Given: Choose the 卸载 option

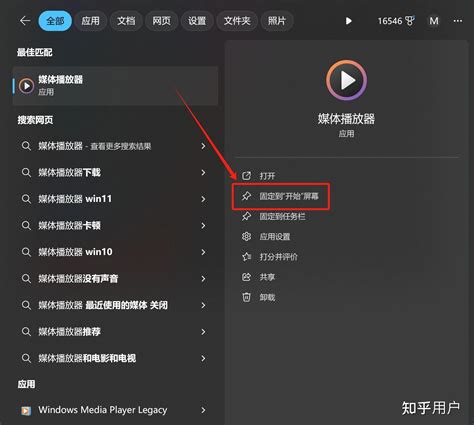Looking at the screenshot, I should coord(267,297).
